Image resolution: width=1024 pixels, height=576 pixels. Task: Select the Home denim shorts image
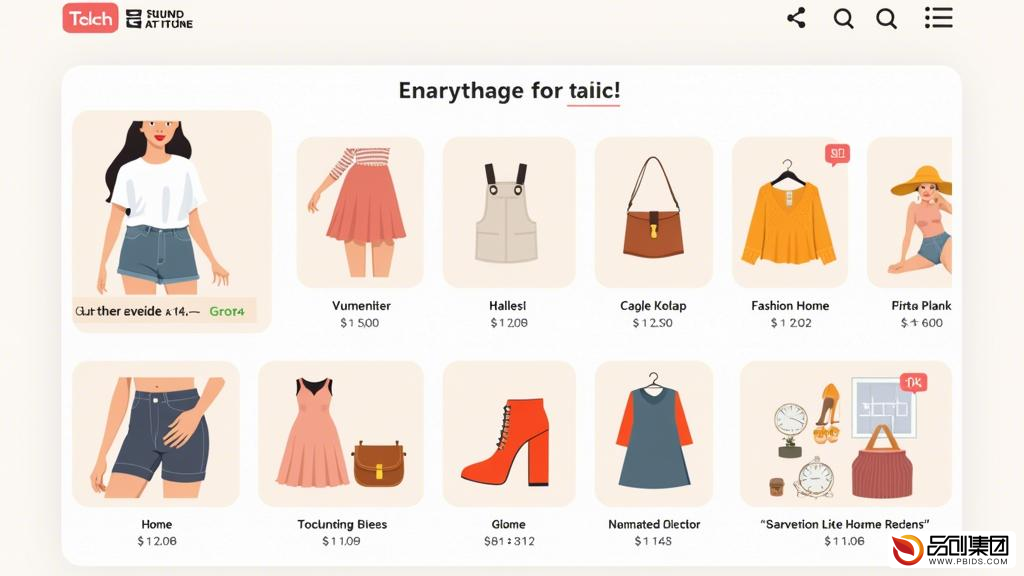(x=155, y=434)
